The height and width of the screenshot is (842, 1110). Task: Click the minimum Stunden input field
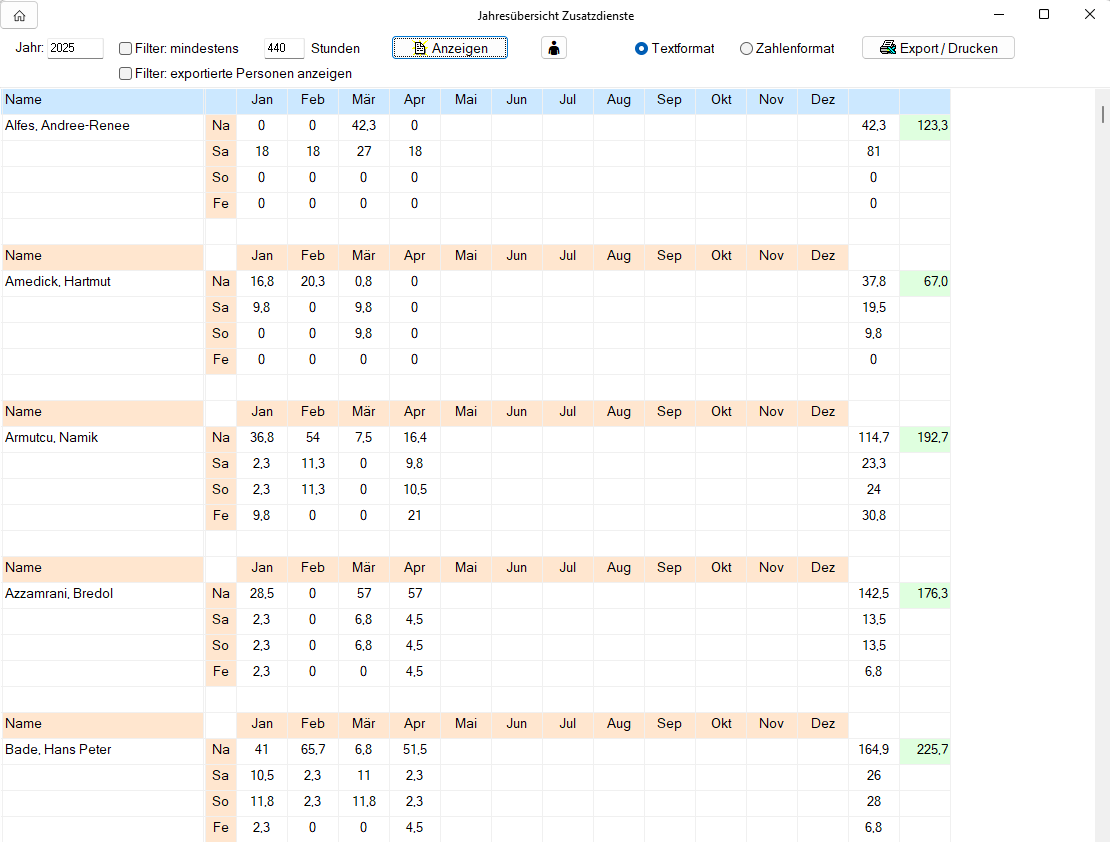(284, 48)
